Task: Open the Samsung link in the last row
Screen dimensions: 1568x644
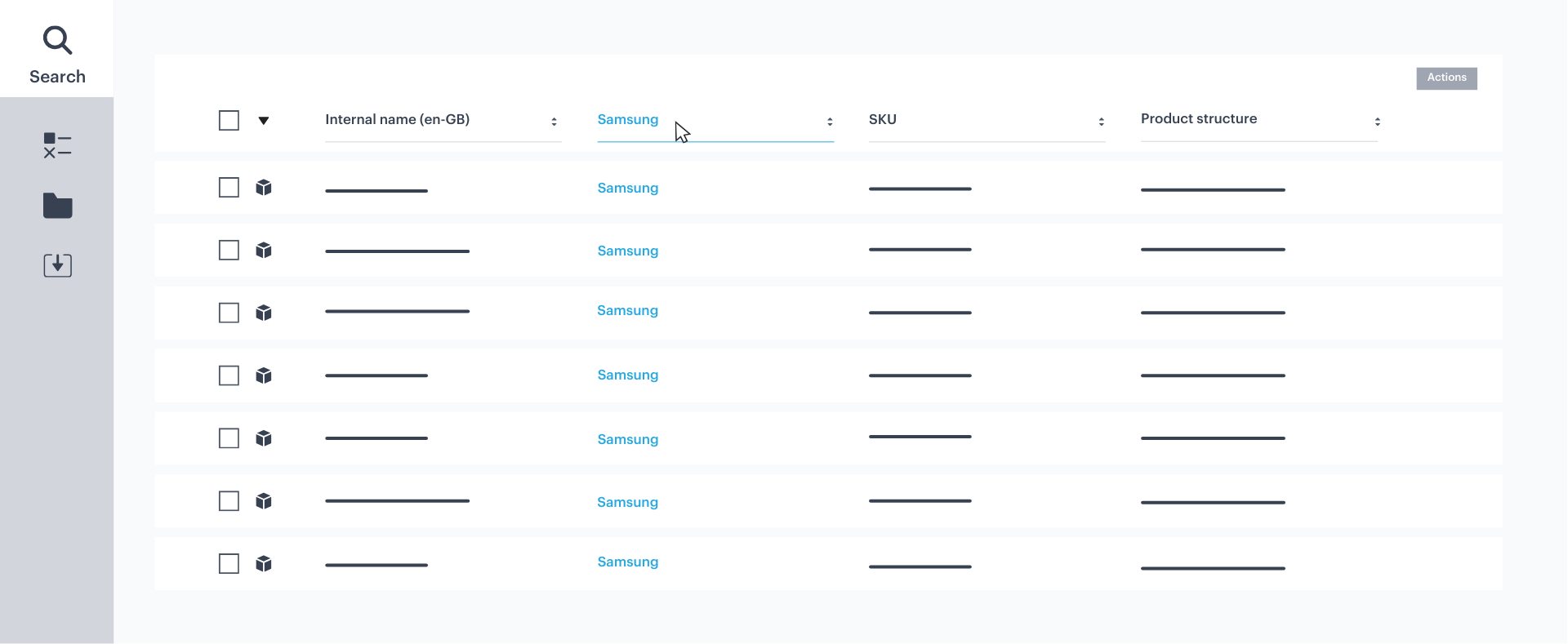Action: (x=627, y=562)
